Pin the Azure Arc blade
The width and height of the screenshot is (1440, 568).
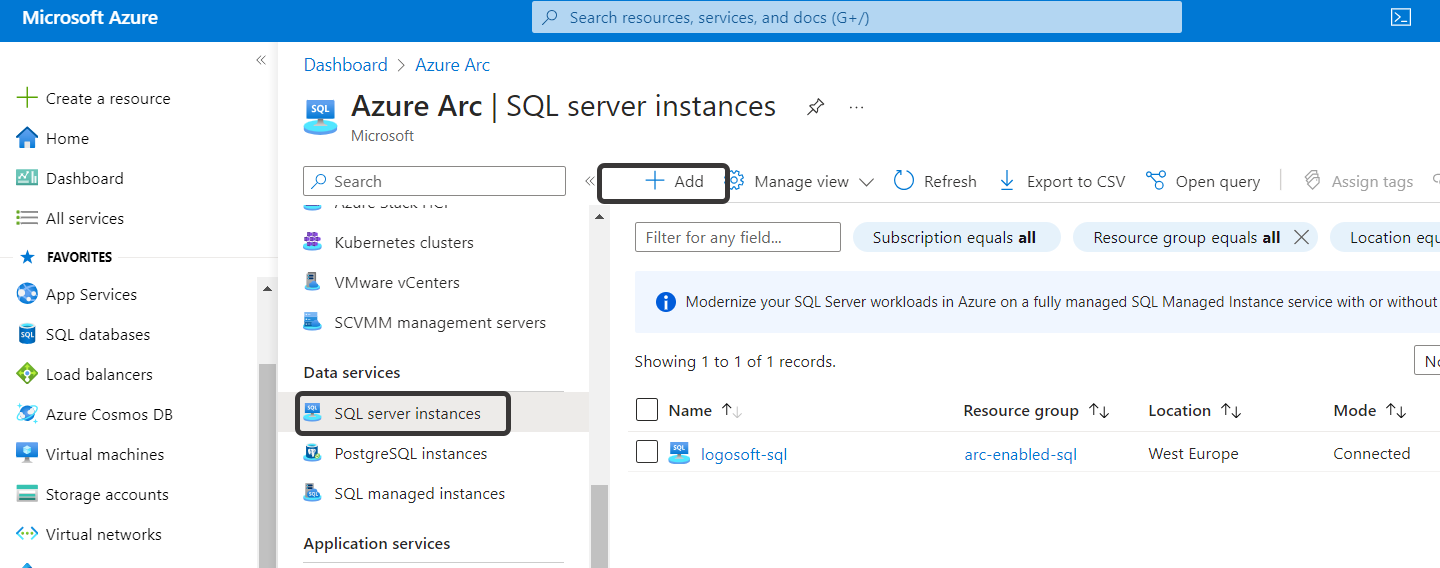coord(816,107)
